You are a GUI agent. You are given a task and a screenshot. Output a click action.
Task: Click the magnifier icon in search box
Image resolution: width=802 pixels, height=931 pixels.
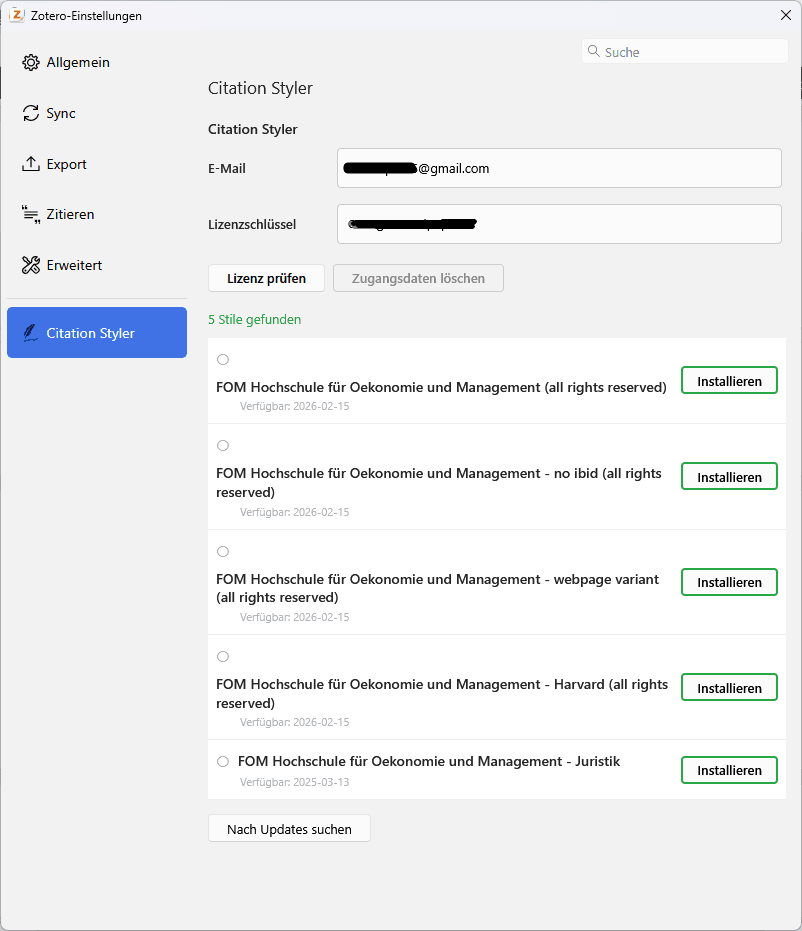[594, 52]
